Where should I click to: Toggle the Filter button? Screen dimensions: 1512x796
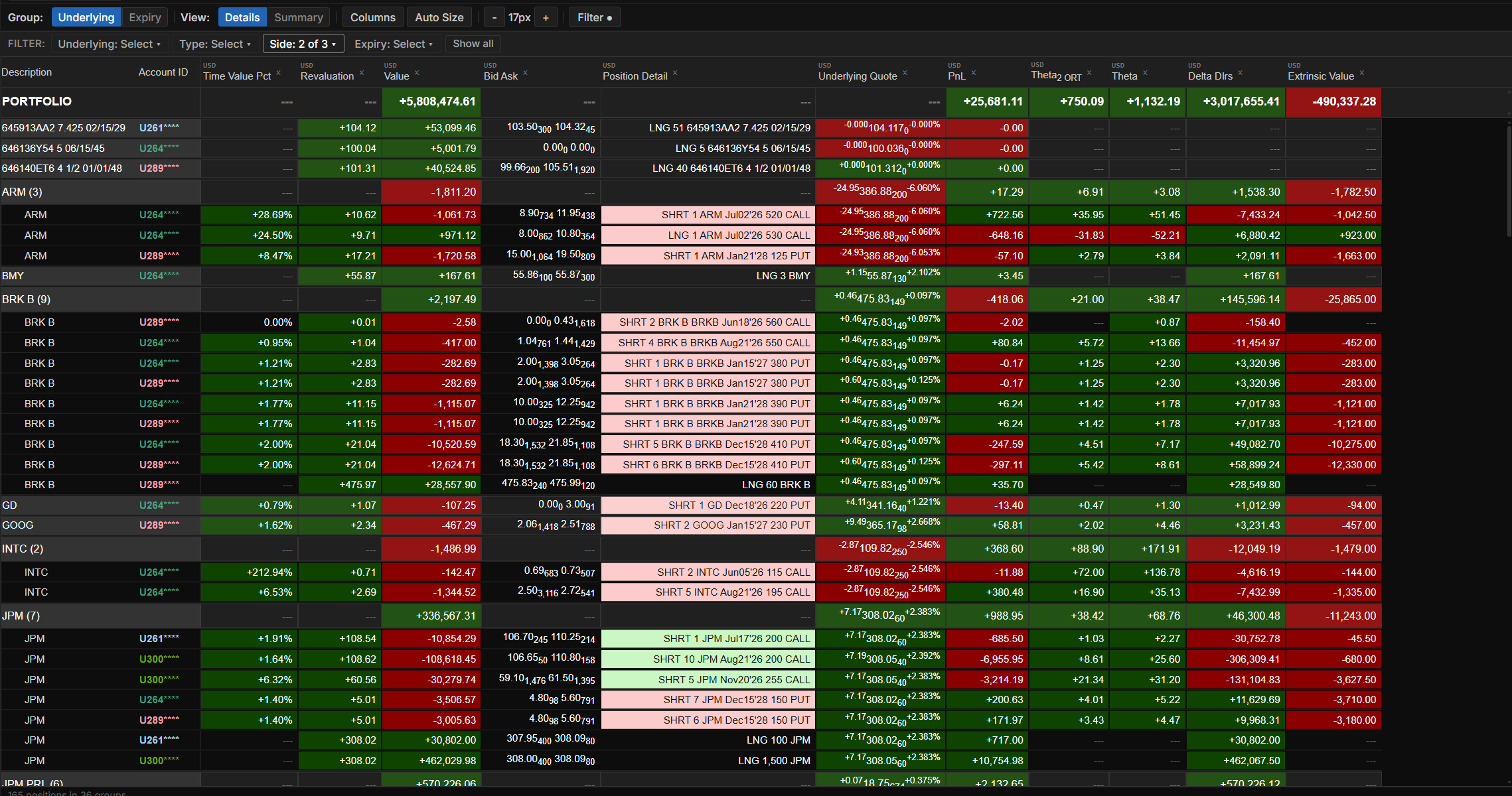point(595,17)
